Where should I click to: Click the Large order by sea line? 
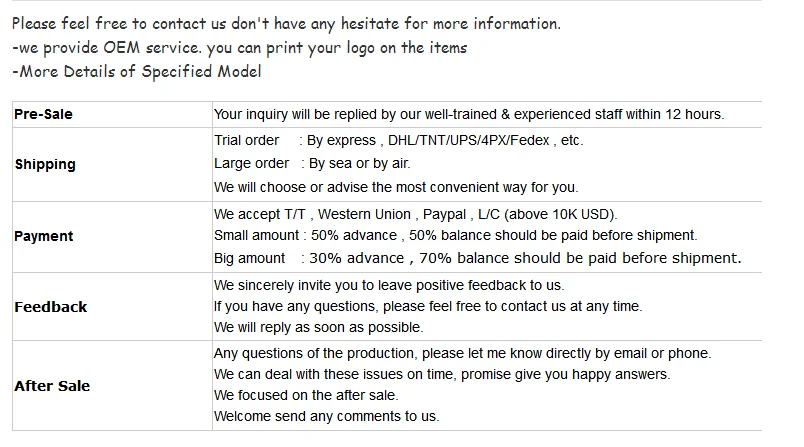312,164
